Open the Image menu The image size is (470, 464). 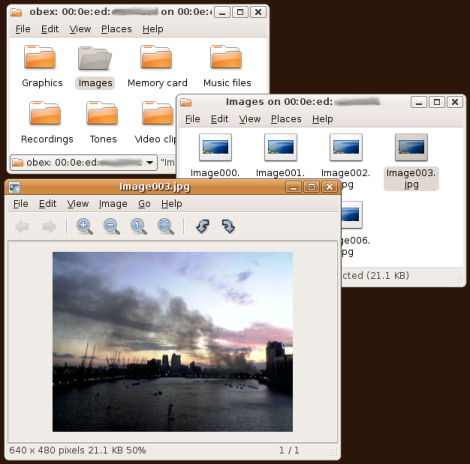coord(113,204)
